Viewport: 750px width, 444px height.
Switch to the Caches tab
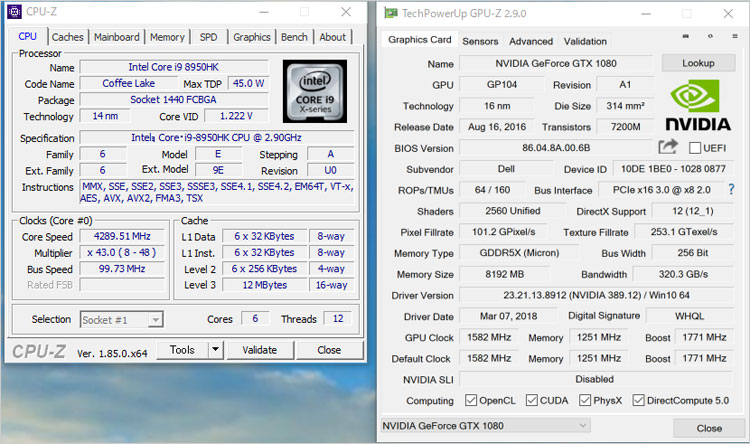[x=67, y=37]
